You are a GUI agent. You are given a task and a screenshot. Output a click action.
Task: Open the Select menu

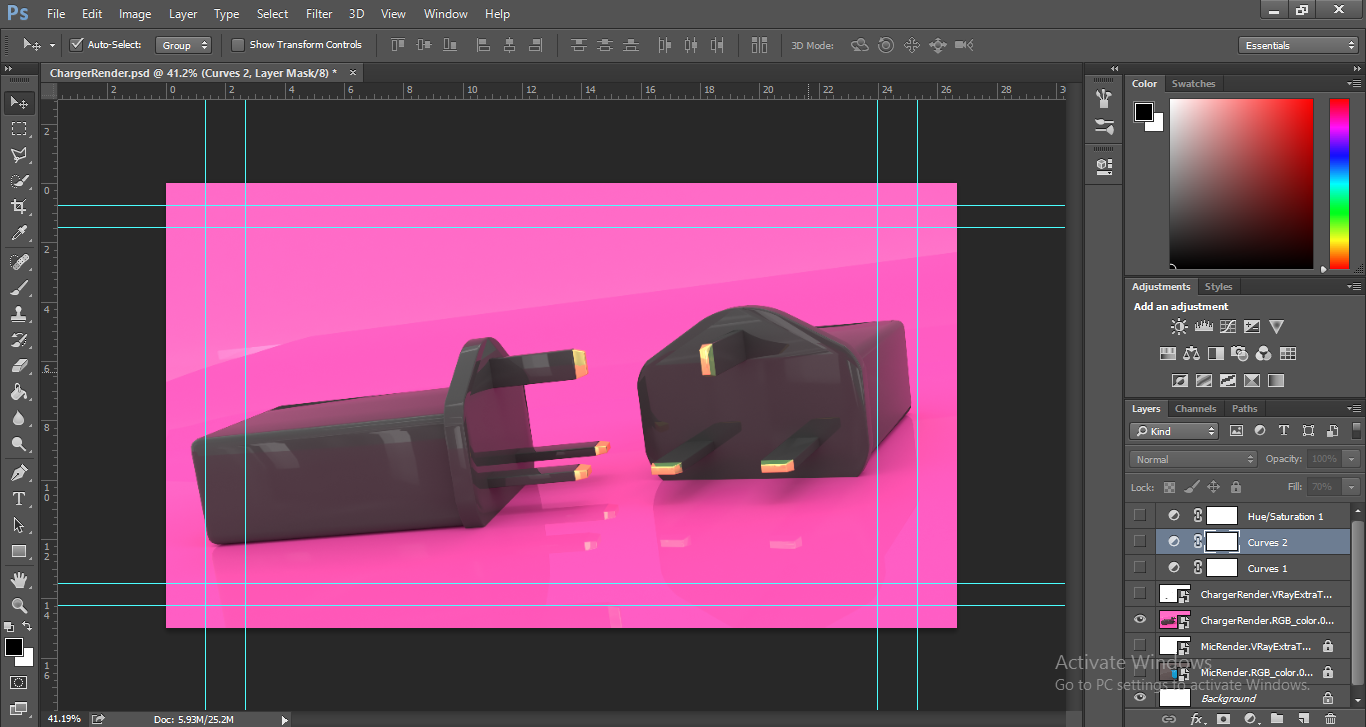click(272, 14)
